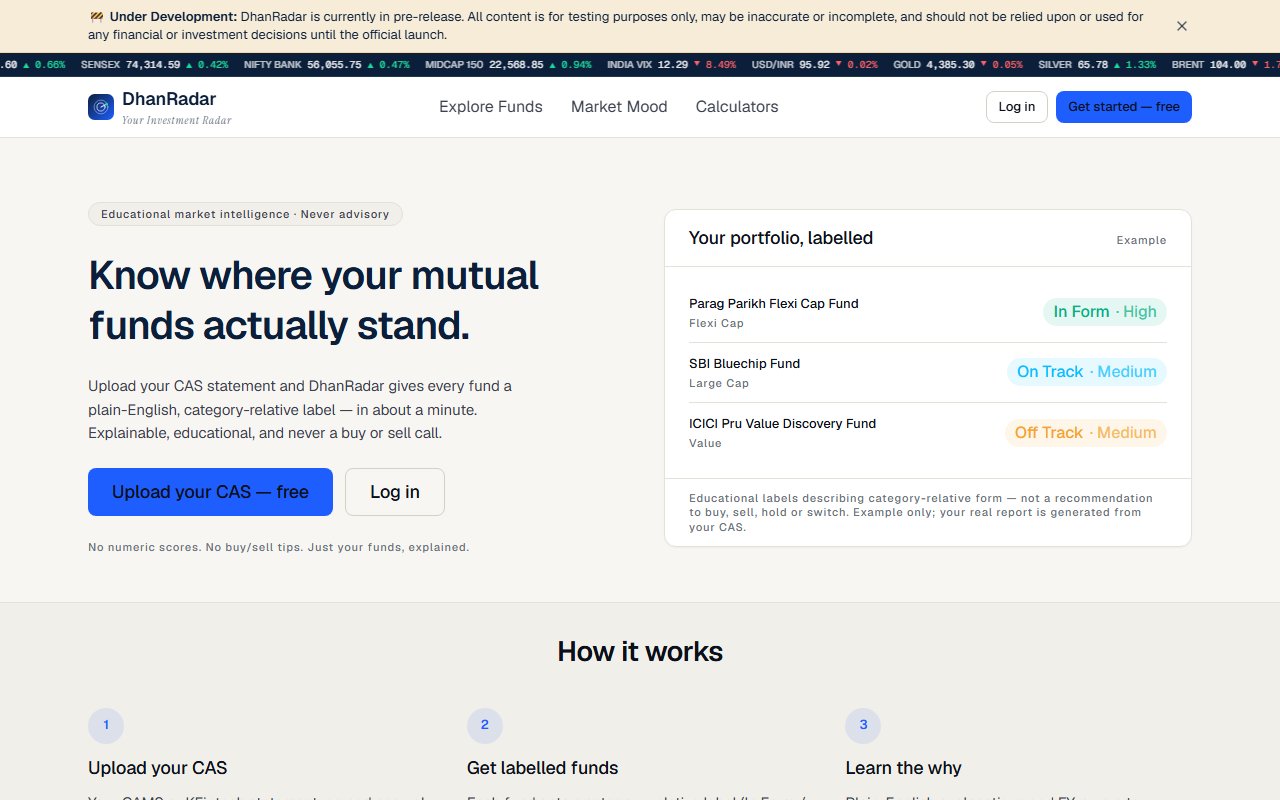Screen dimensions: 1280x800
Task: Click the Educational market intelligence badge
Action: point(245,214)
